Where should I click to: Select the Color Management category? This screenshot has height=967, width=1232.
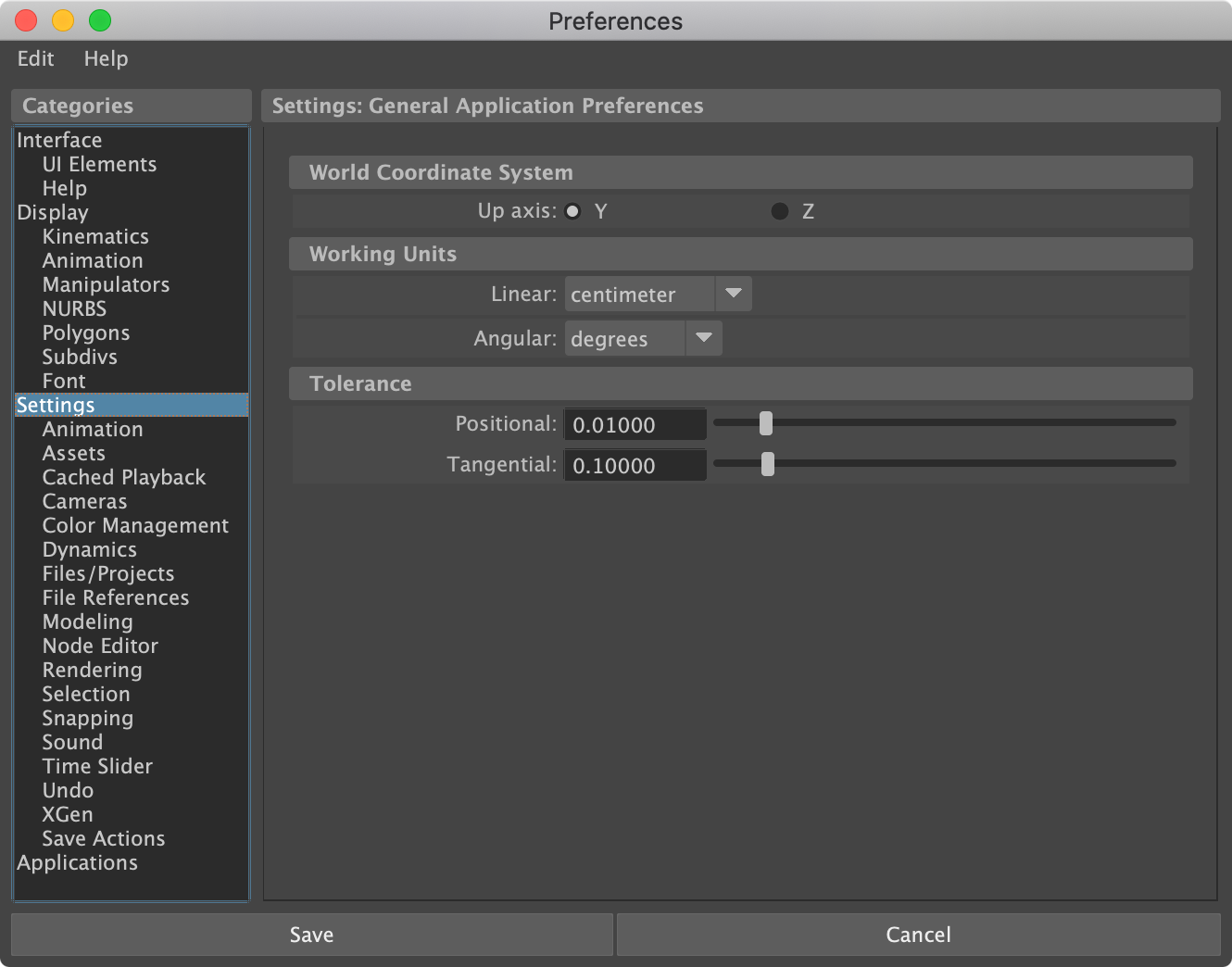click(135, 525)
